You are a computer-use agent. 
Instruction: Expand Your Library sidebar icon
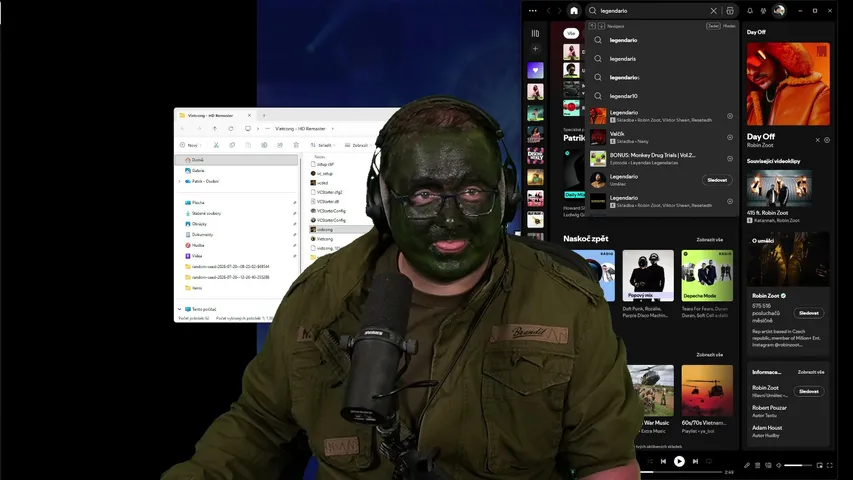click(x=535, y=33)
